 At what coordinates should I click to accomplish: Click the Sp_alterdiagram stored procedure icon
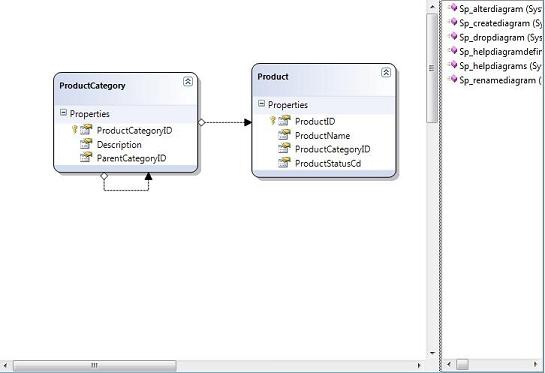point(453,8)
